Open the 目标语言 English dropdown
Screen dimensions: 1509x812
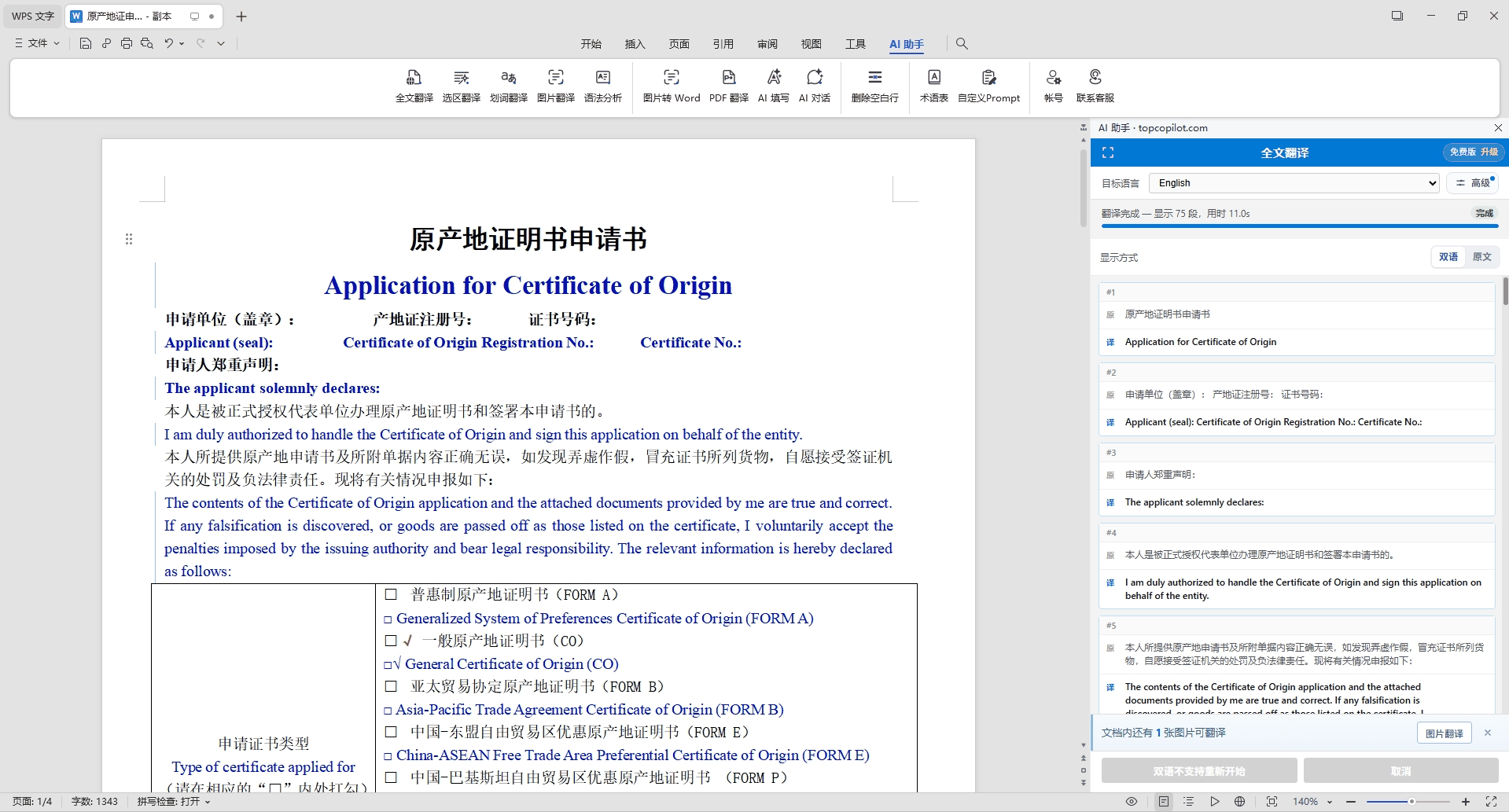[x=1294, y=183]
